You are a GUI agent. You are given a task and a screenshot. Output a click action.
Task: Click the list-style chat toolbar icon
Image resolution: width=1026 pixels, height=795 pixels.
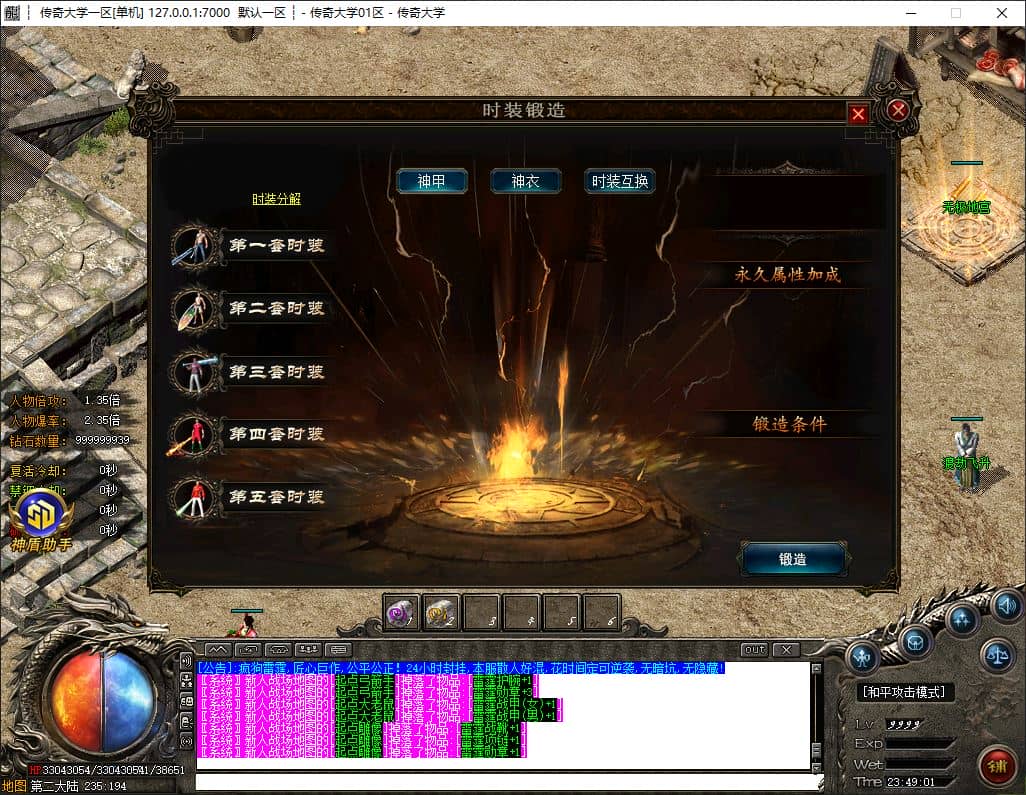(338, 650)
